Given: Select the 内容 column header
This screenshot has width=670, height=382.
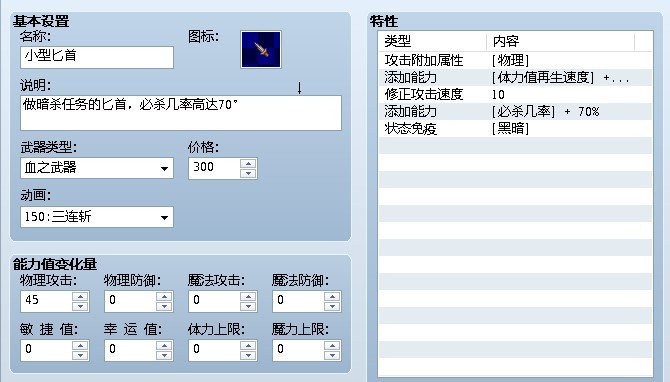Looking at the screenshot, I should pos(561,41).
